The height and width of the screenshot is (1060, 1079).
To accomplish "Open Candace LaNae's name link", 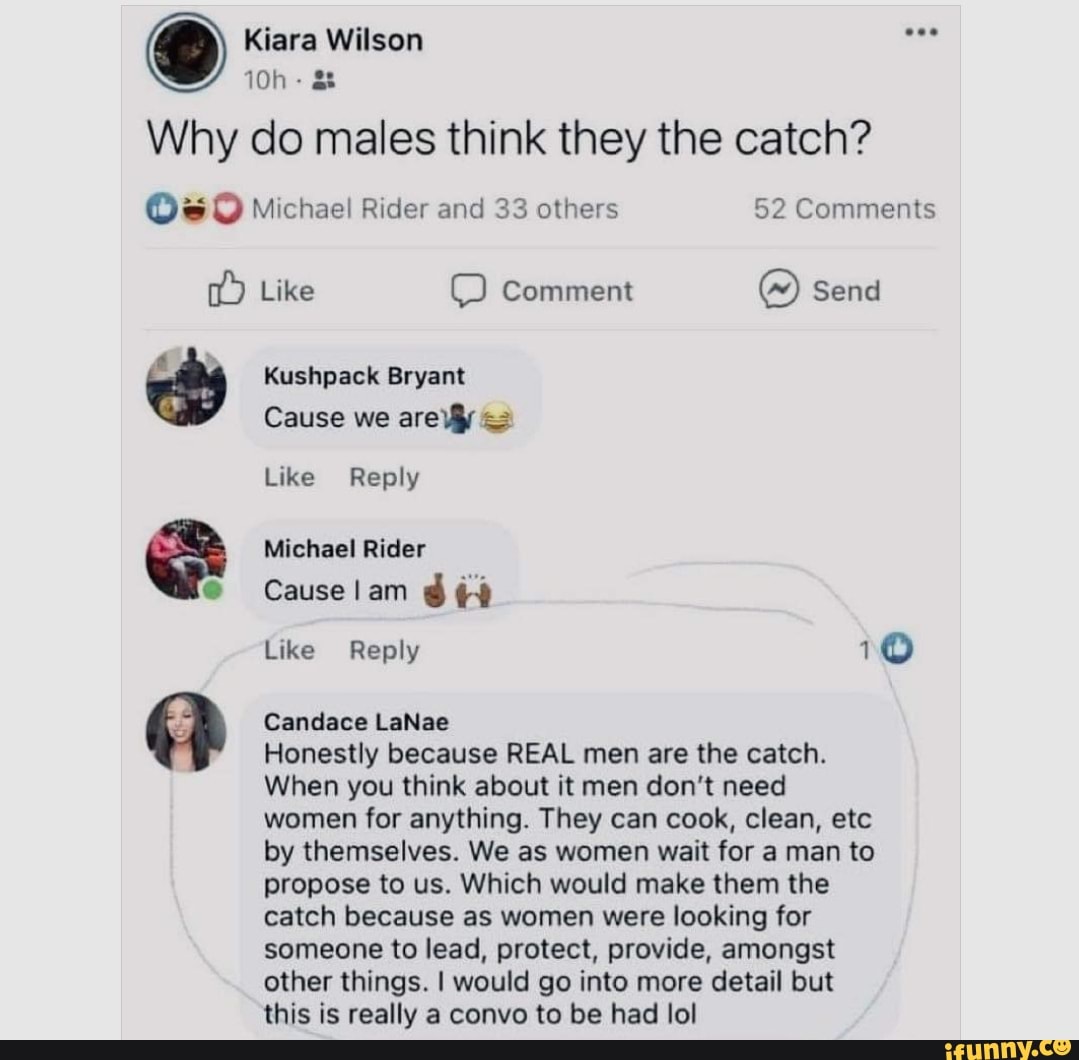I will (356, 721).
